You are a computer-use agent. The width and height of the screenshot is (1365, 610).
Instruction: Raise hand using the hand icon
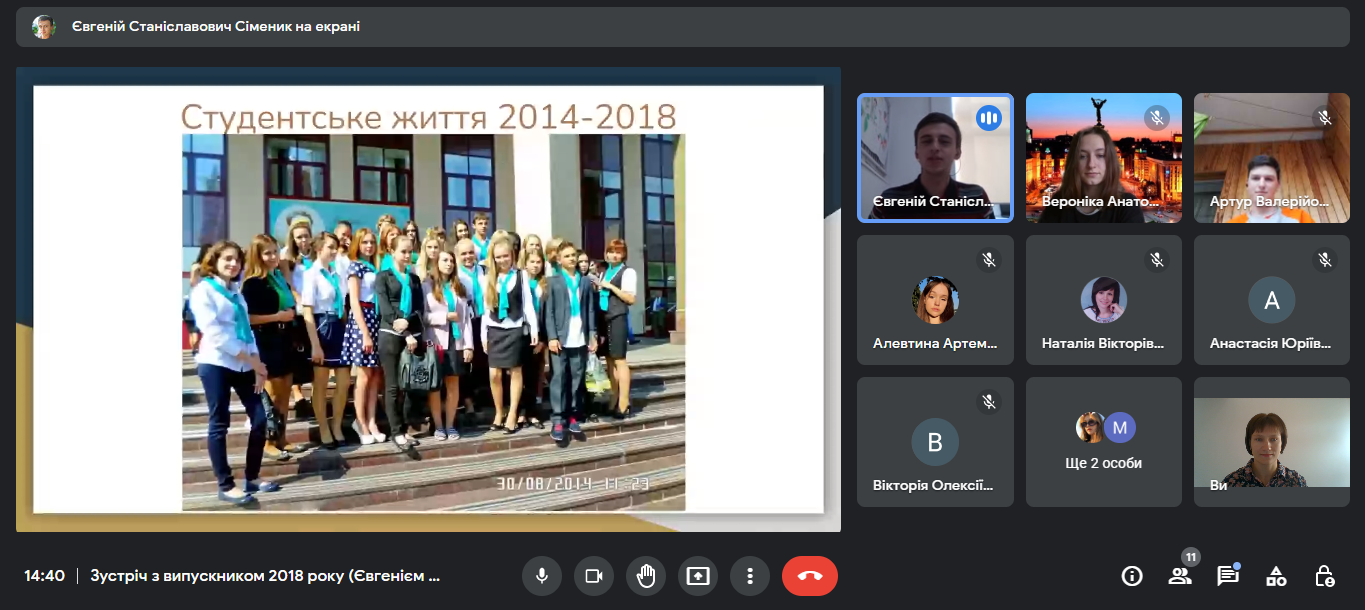point(646,576)
